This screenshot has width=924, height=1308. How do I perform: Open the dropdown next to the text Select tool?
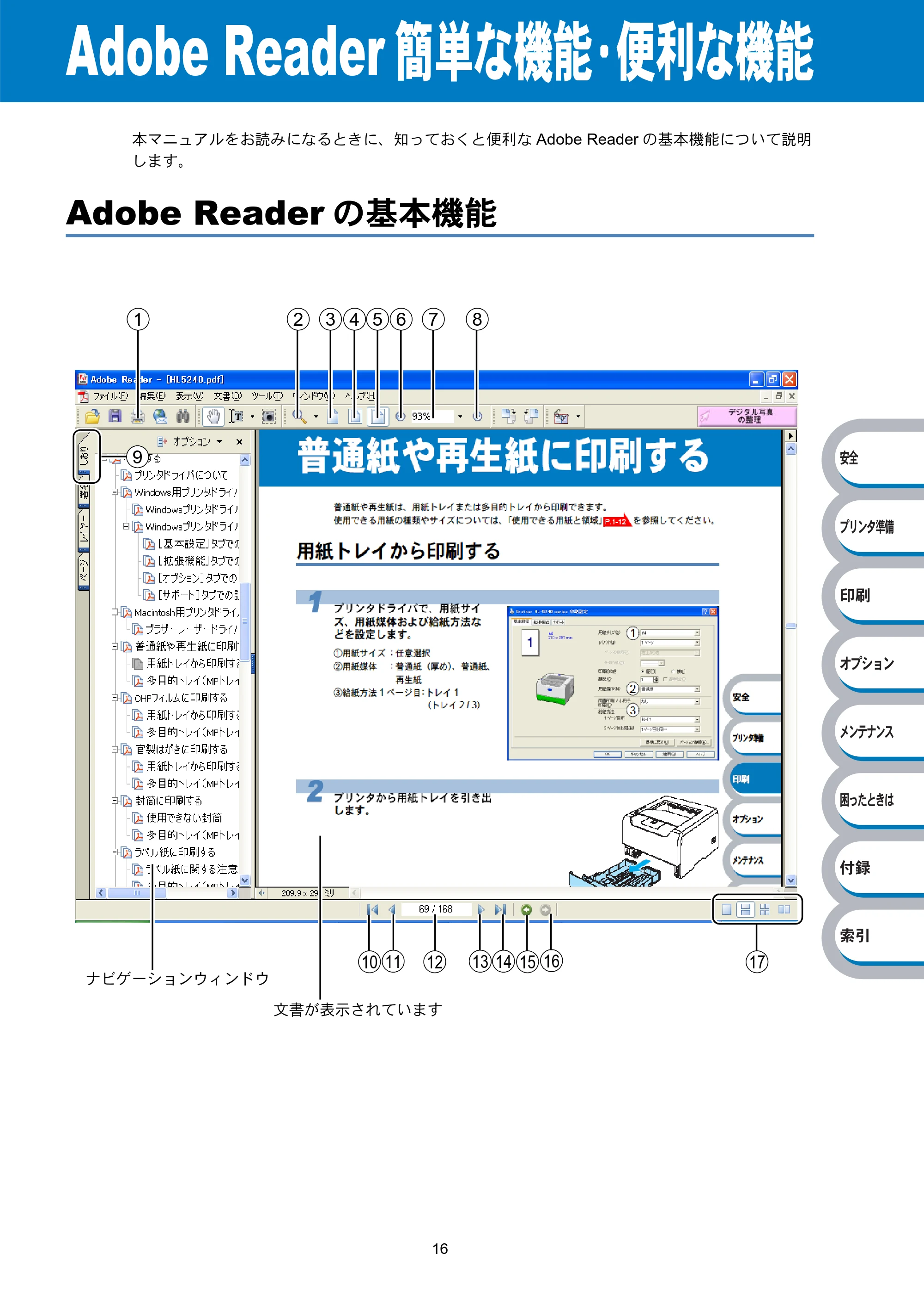[x=252, y=416]
